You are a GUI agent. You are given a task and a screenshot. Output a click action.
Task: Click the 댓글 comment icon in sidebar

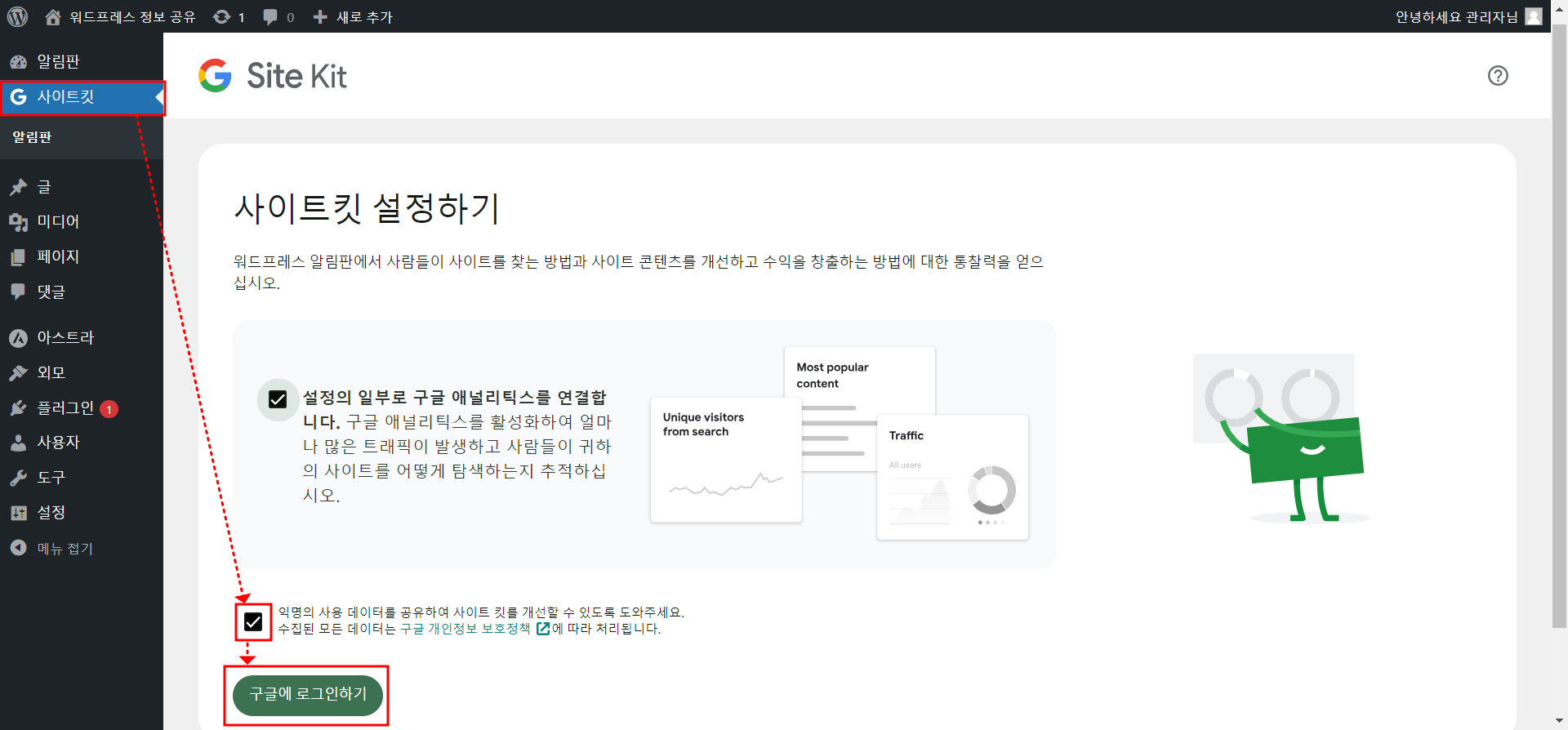point(18,292)
